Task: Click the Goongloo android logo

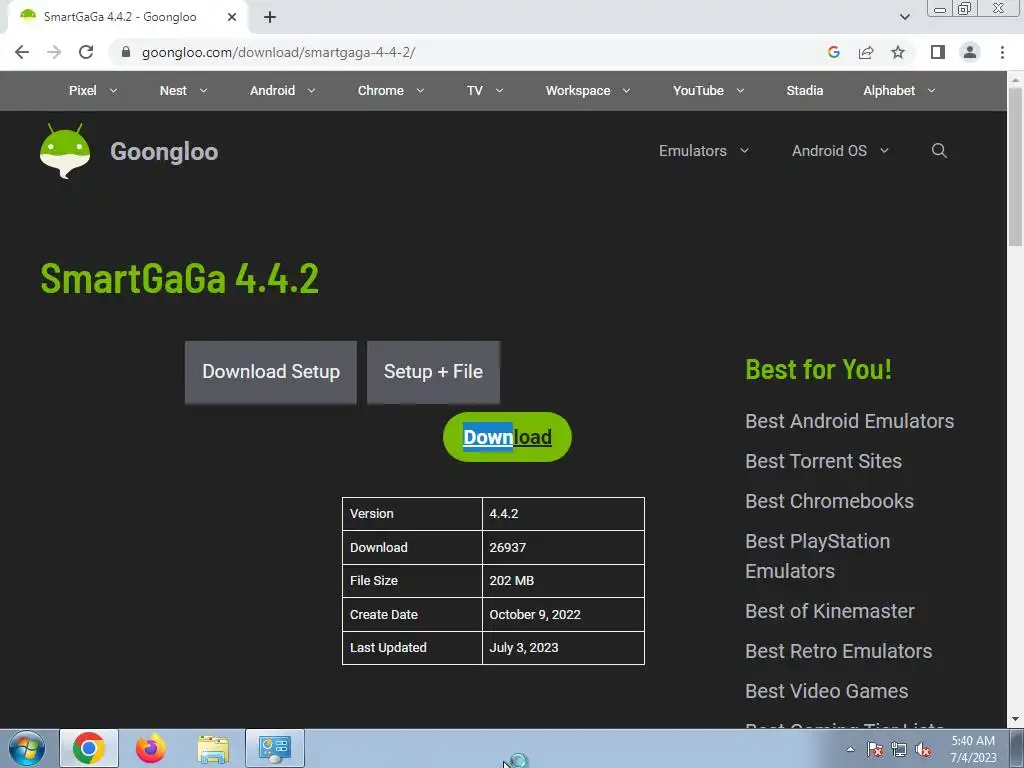Action: 65,151
